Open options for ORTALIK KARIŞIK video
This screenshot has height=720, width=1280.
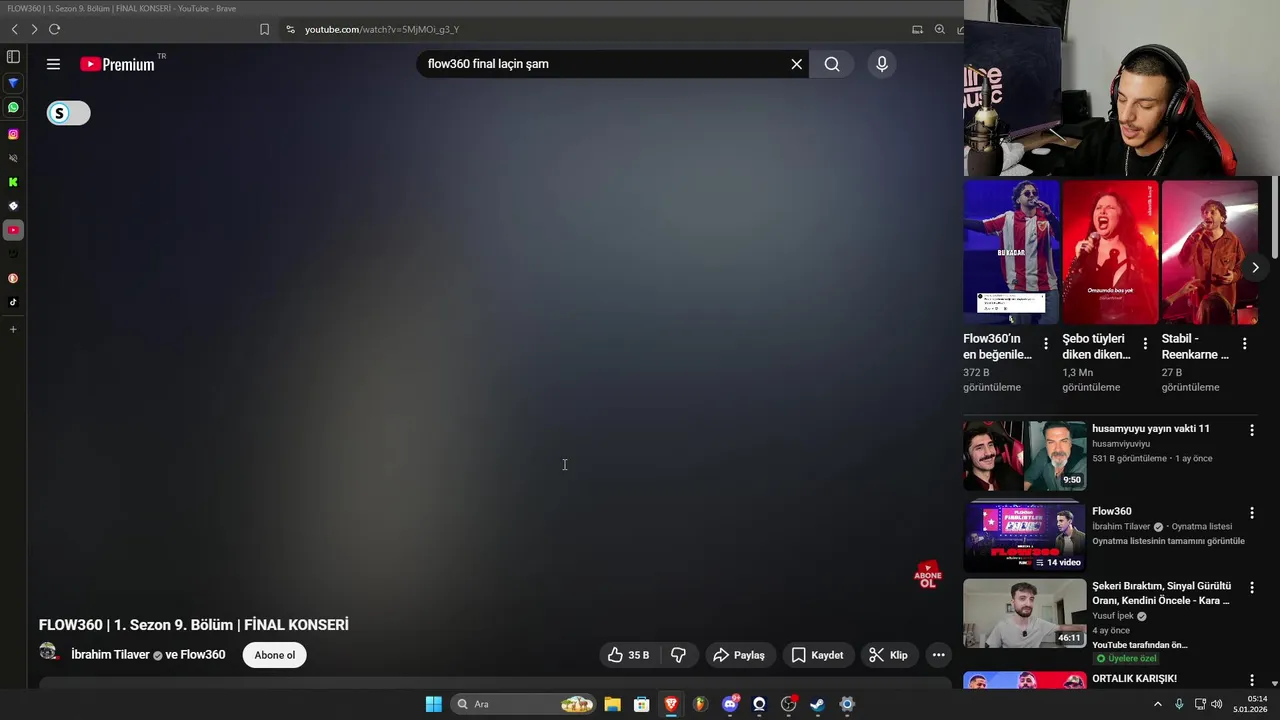coord(1251,680)
